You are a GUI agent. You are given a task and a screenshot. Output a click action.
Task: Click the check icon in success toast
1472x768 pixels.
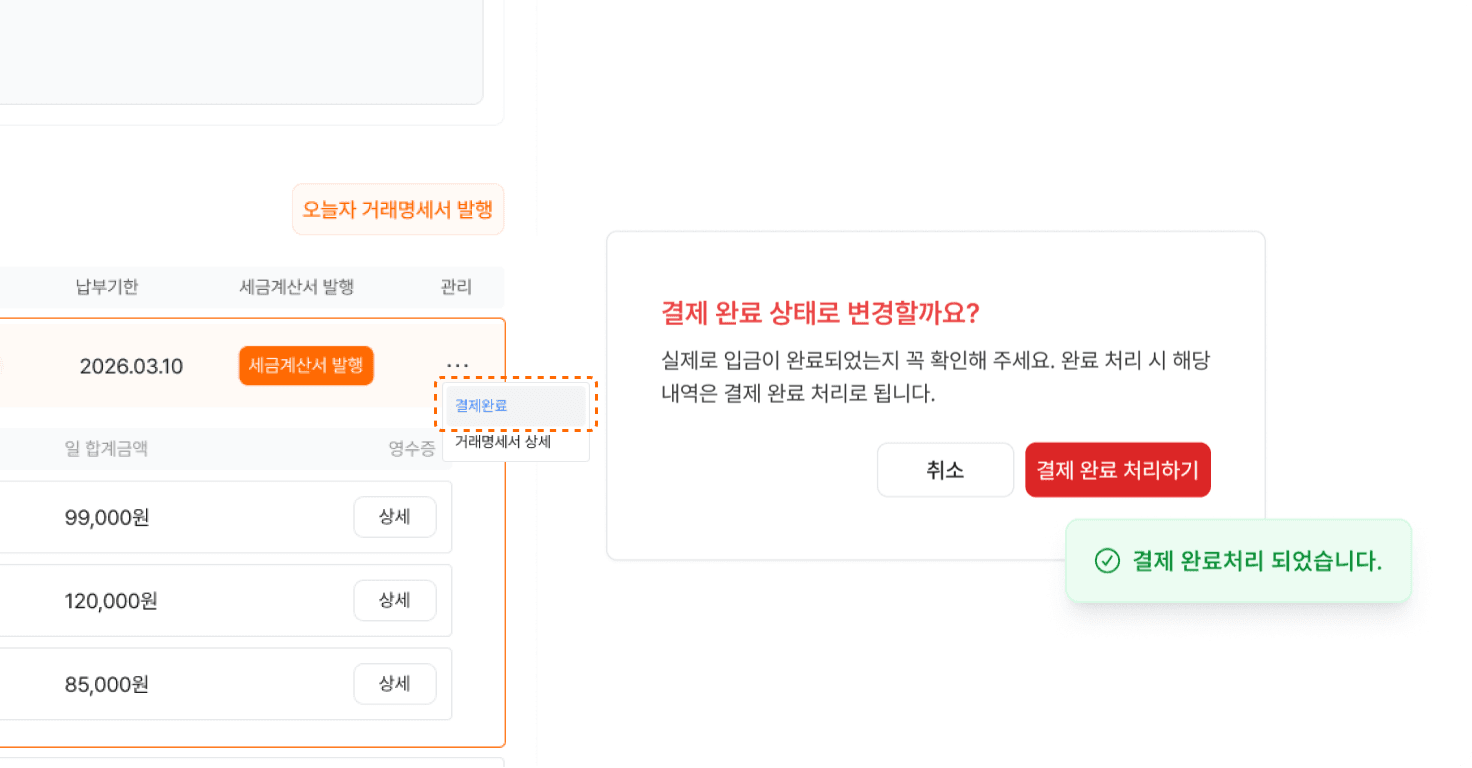click(1107, 561)
